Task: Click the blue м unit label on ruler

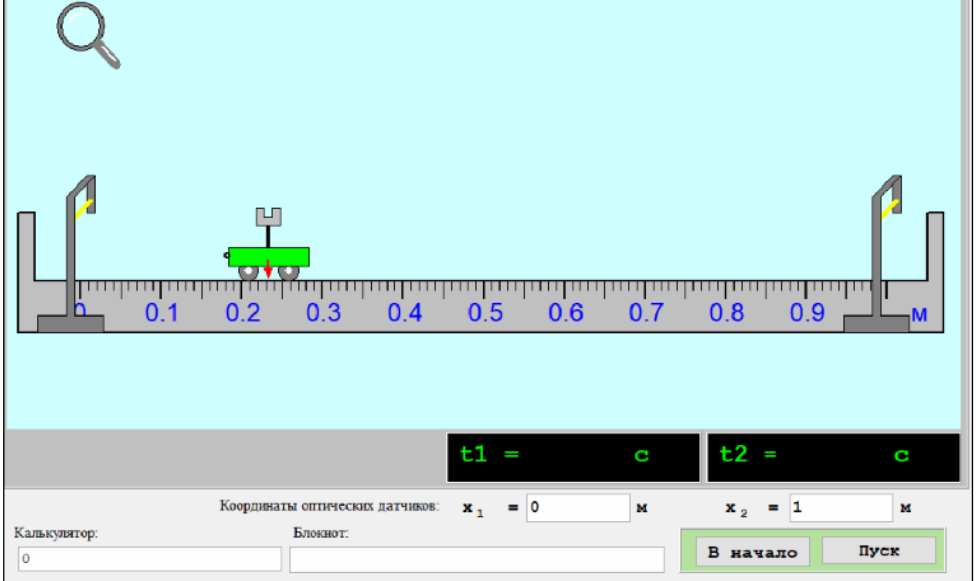Action: tap(919, 315)
